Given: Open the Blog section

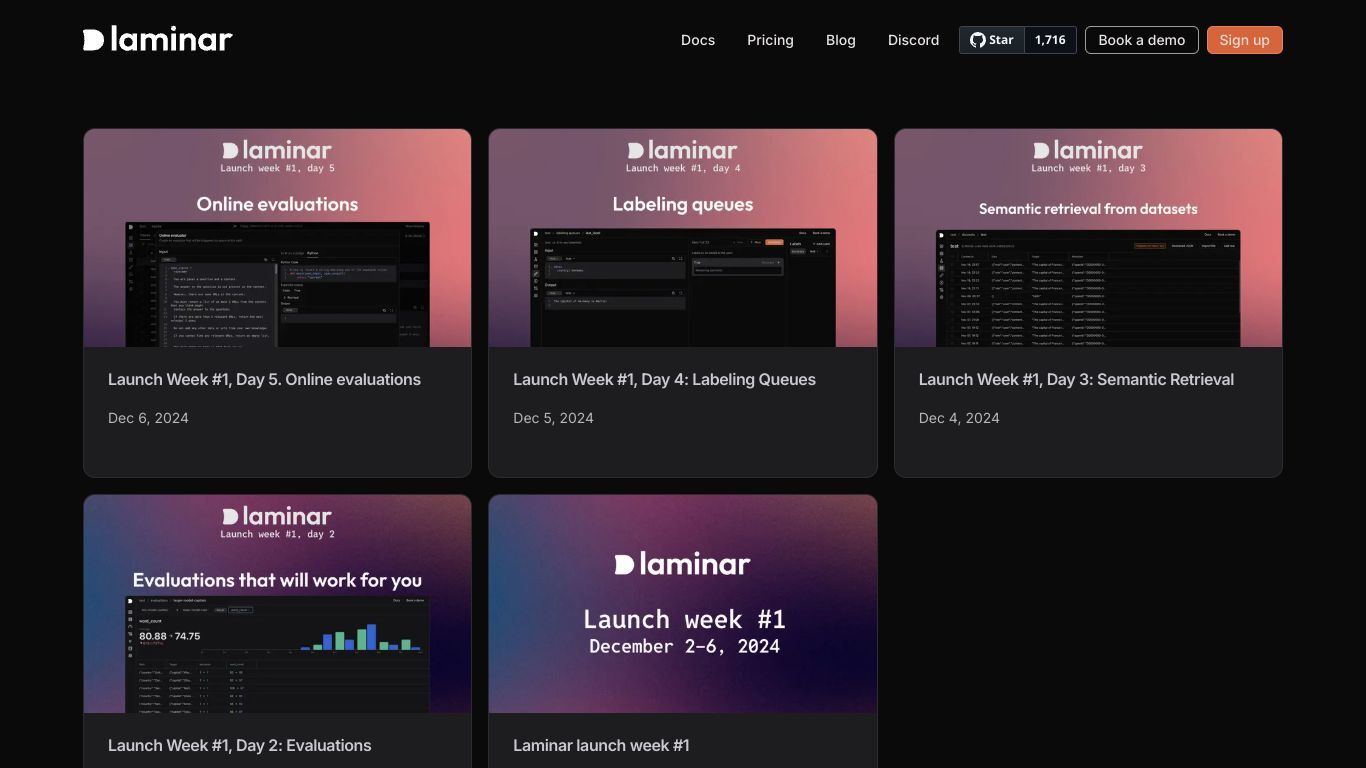Looking at the screenshot, I should 841,40.
